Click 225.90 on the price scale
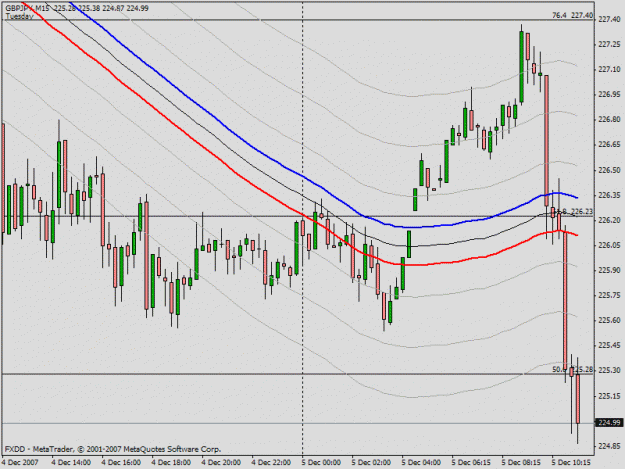 tap(609, 270)
